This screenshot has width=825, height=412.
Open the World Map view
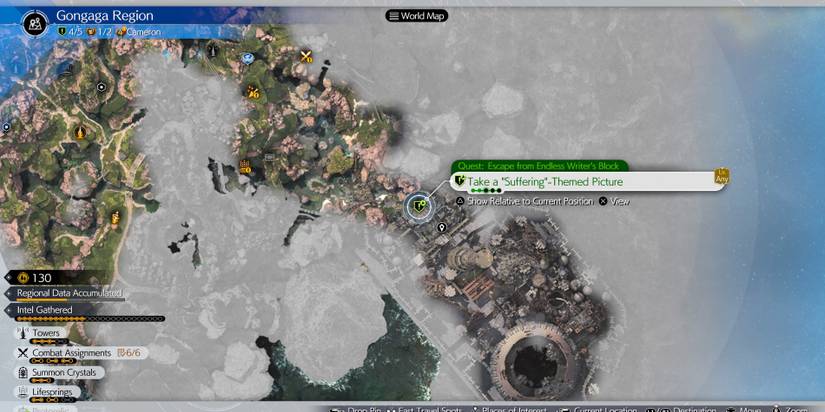pyautogui.click(x=416, y=16)
